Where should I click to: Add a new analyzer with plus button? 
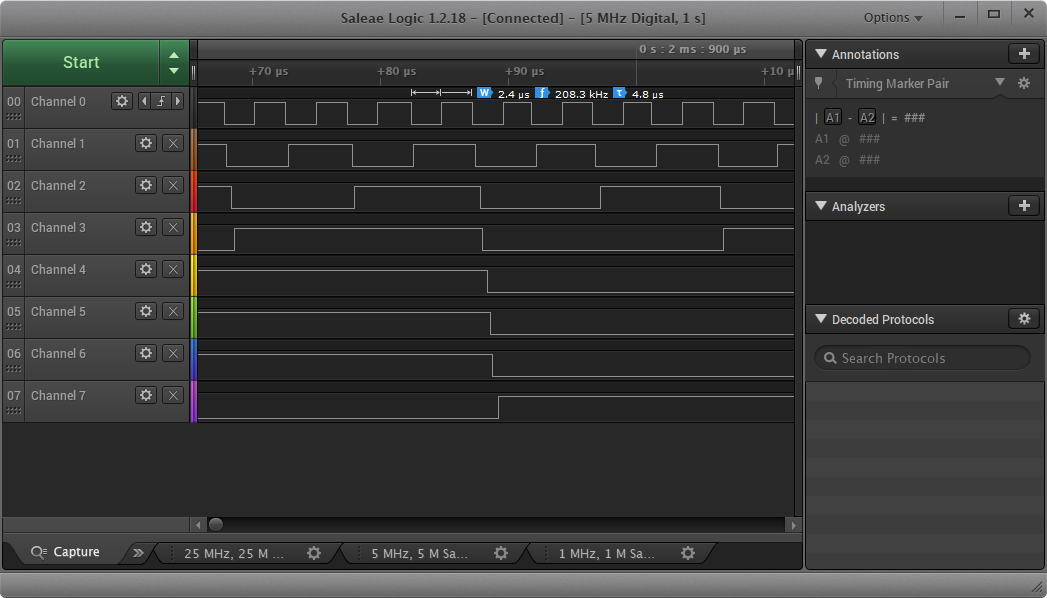(x=1023, y=206)
